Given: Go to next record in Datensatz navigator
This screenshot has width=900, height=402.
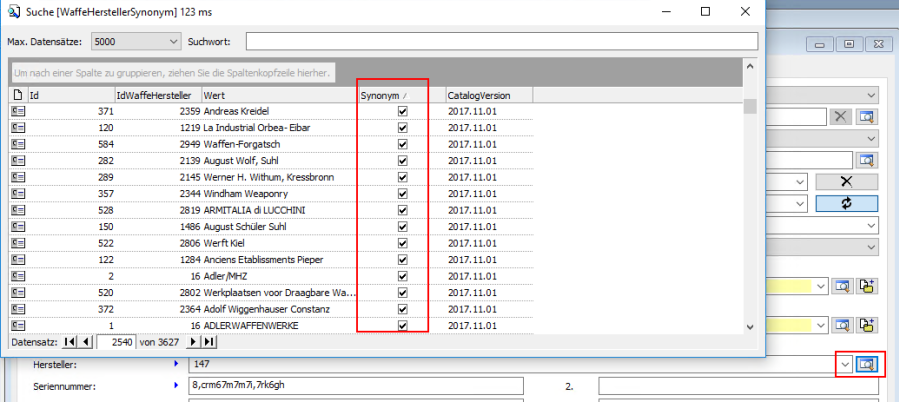Looking at the screenshot, I should (194, 342).
